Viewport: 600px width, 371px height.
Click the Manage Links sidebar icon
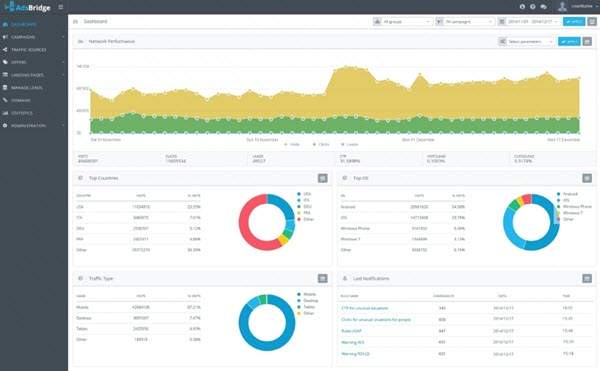pyautogui.click(x=5, y=88)
